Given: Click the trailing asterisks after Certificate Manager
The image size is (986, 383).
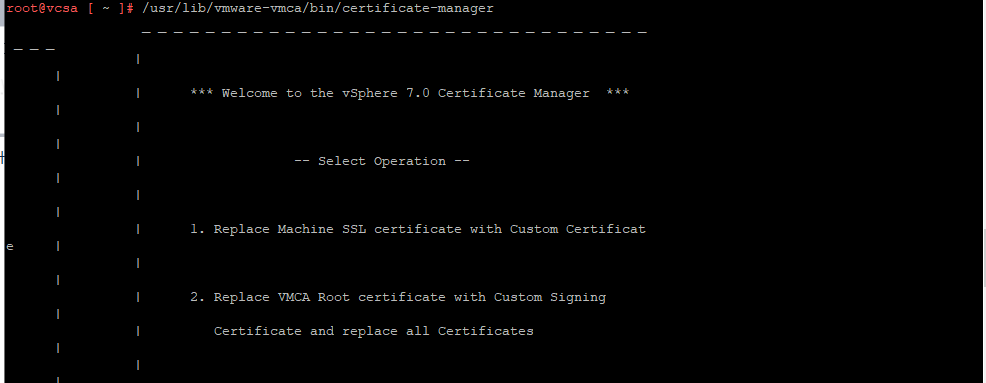Looking at the screenshot, I should tap(618, 92).
